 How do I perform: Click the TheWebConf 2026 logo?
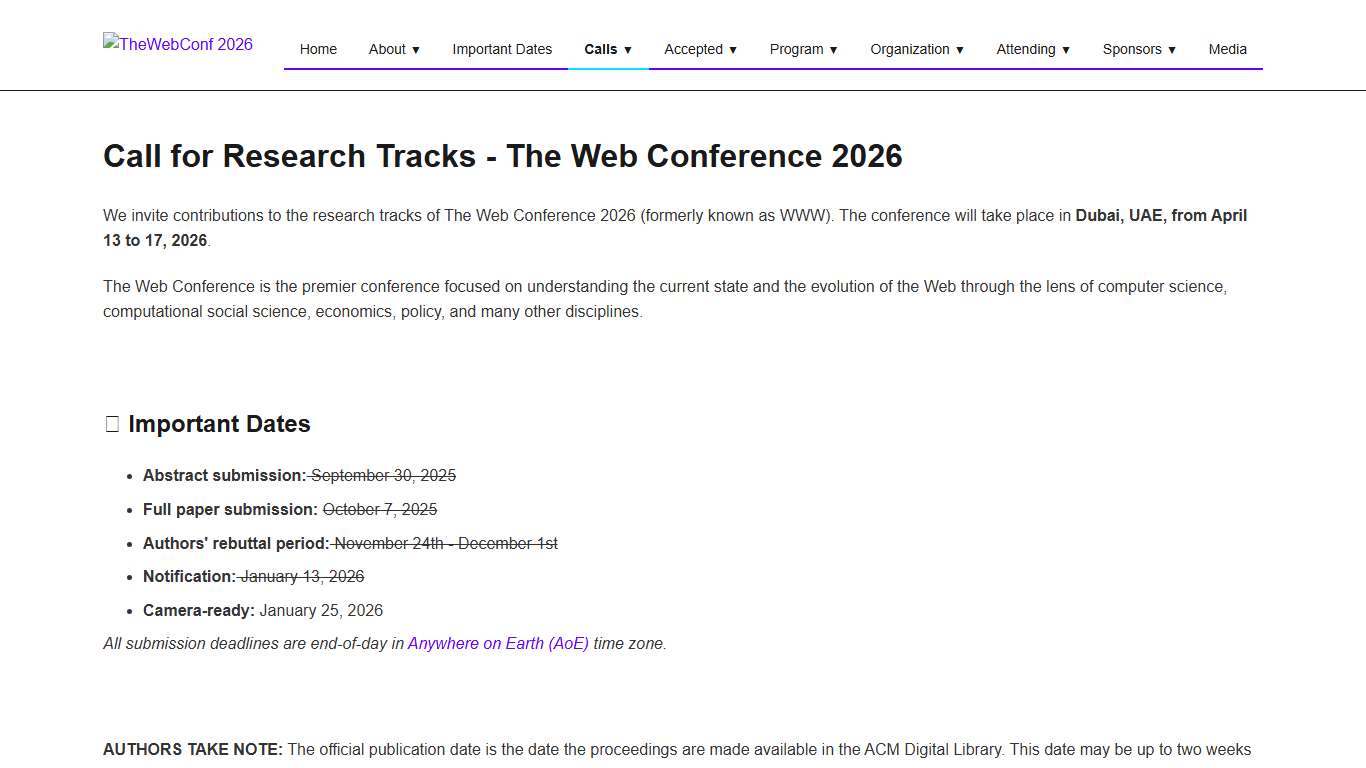coord(177,44)
